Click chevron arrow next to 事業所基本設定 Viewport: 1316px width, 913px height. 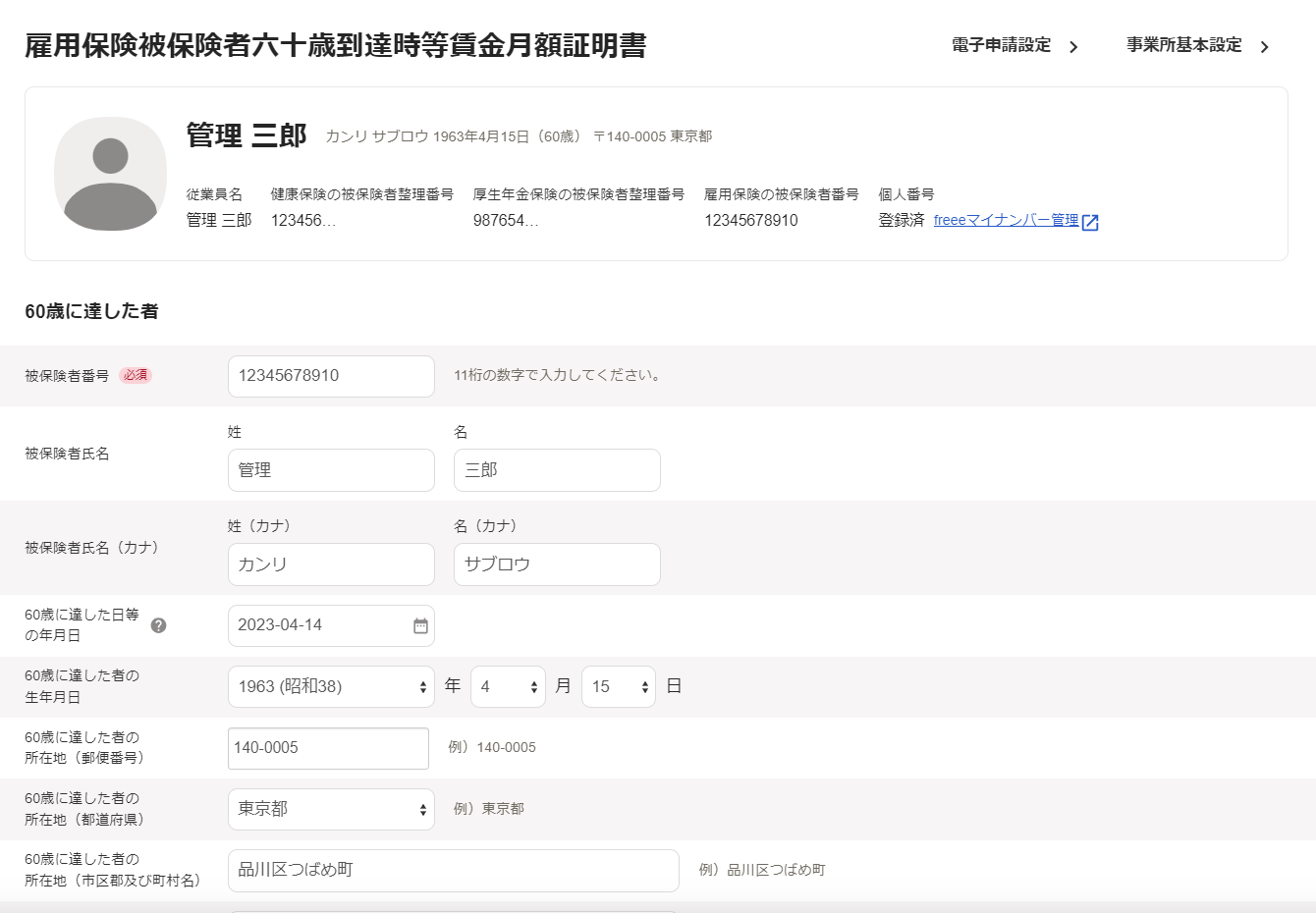click(1265, 47)
